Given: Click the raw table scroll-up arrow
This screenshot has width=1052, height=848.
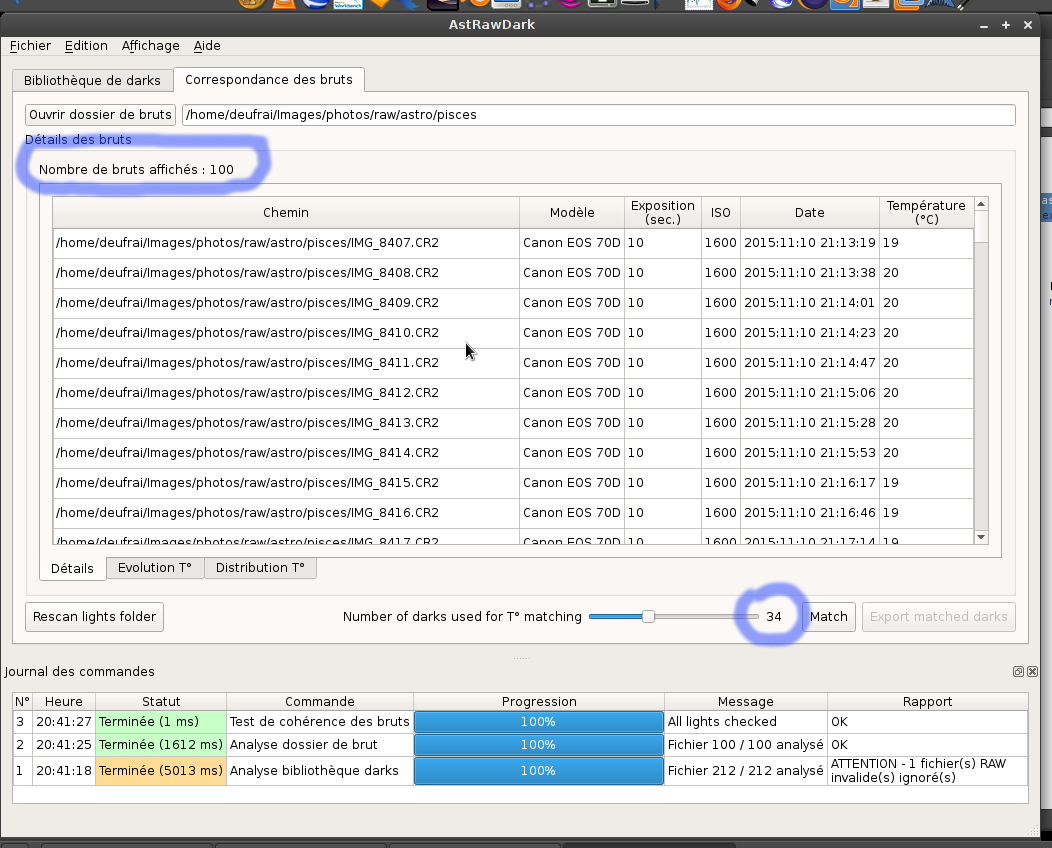Looking at the screenshot, I should point(981,204).
